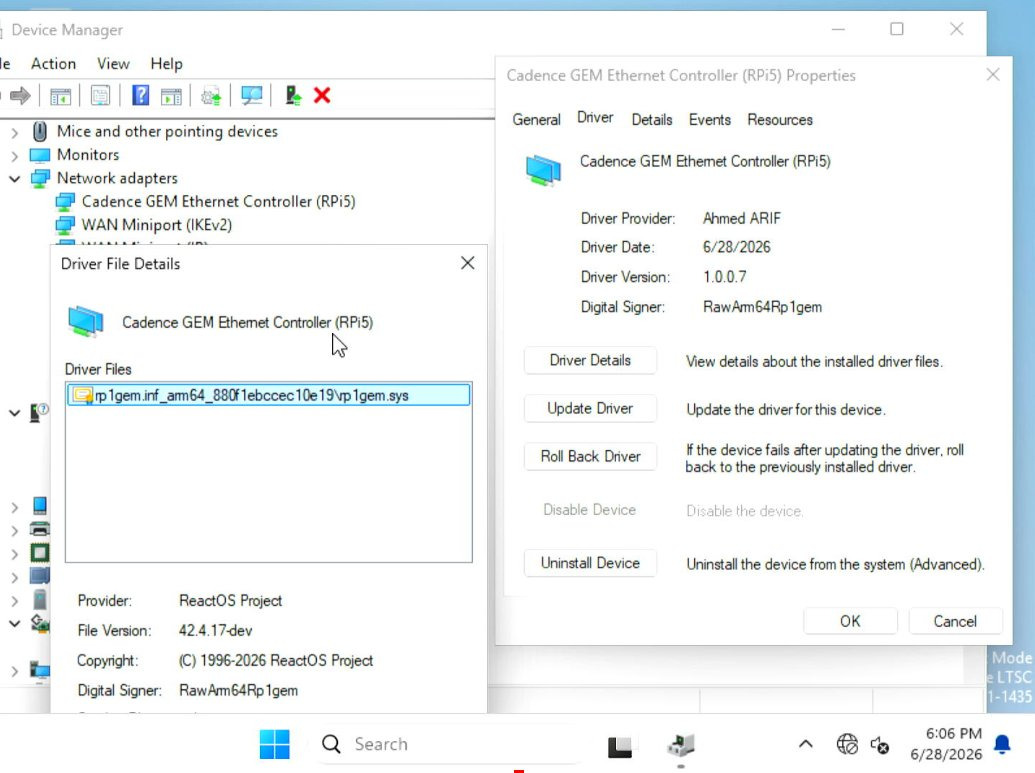Open the Action menu
This screenshot has height=773, width=1035.
pyautogui.click(x=53, y=63)
